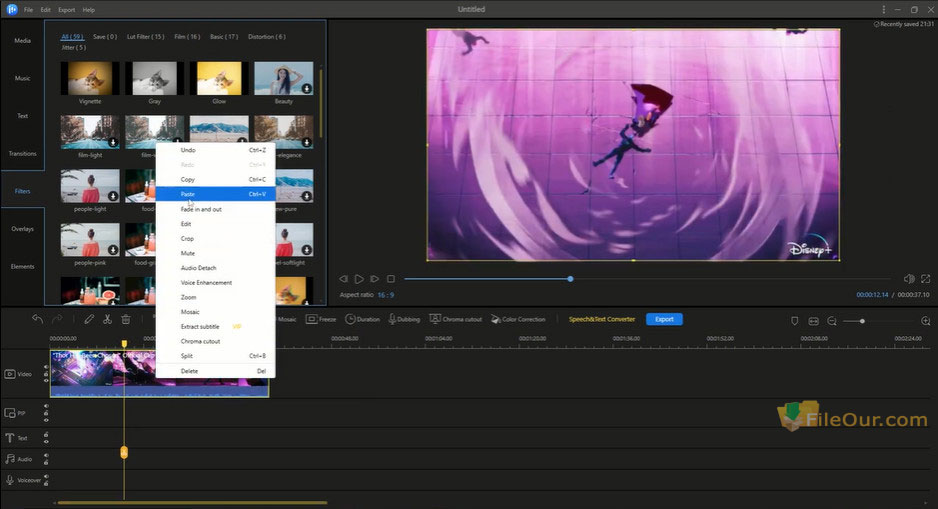Screen dimensions: 938x509
Task: Toggle Video track eye visibility
Action: (x=46, y=380)
